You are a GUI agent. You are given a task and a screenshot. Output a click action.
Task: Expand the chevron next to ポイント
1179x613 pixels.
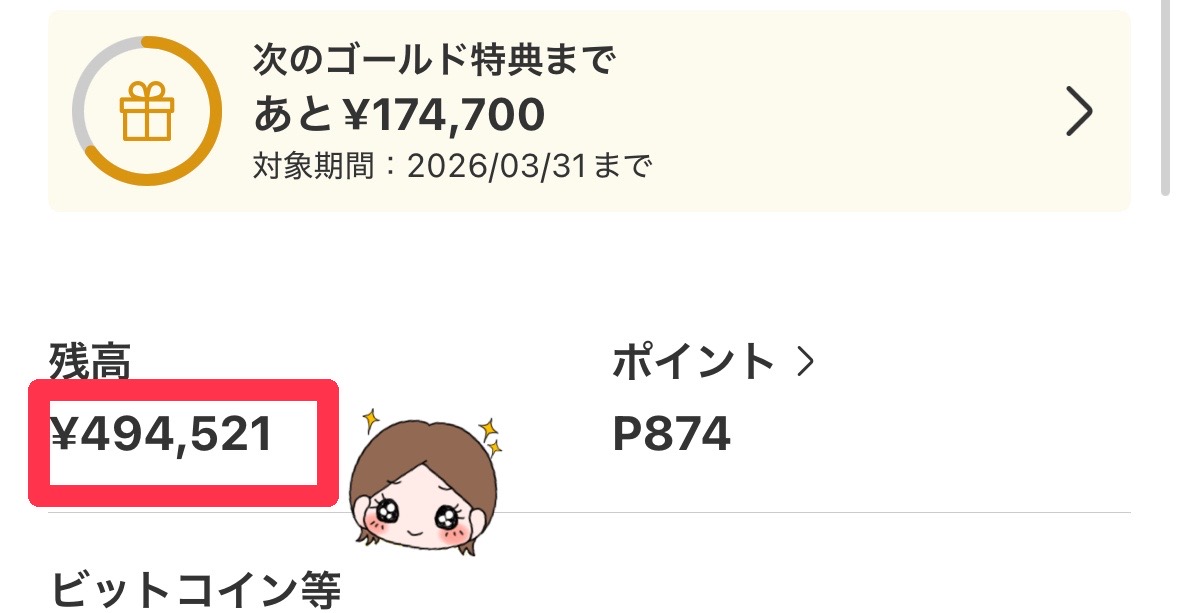tap(805, 362)
